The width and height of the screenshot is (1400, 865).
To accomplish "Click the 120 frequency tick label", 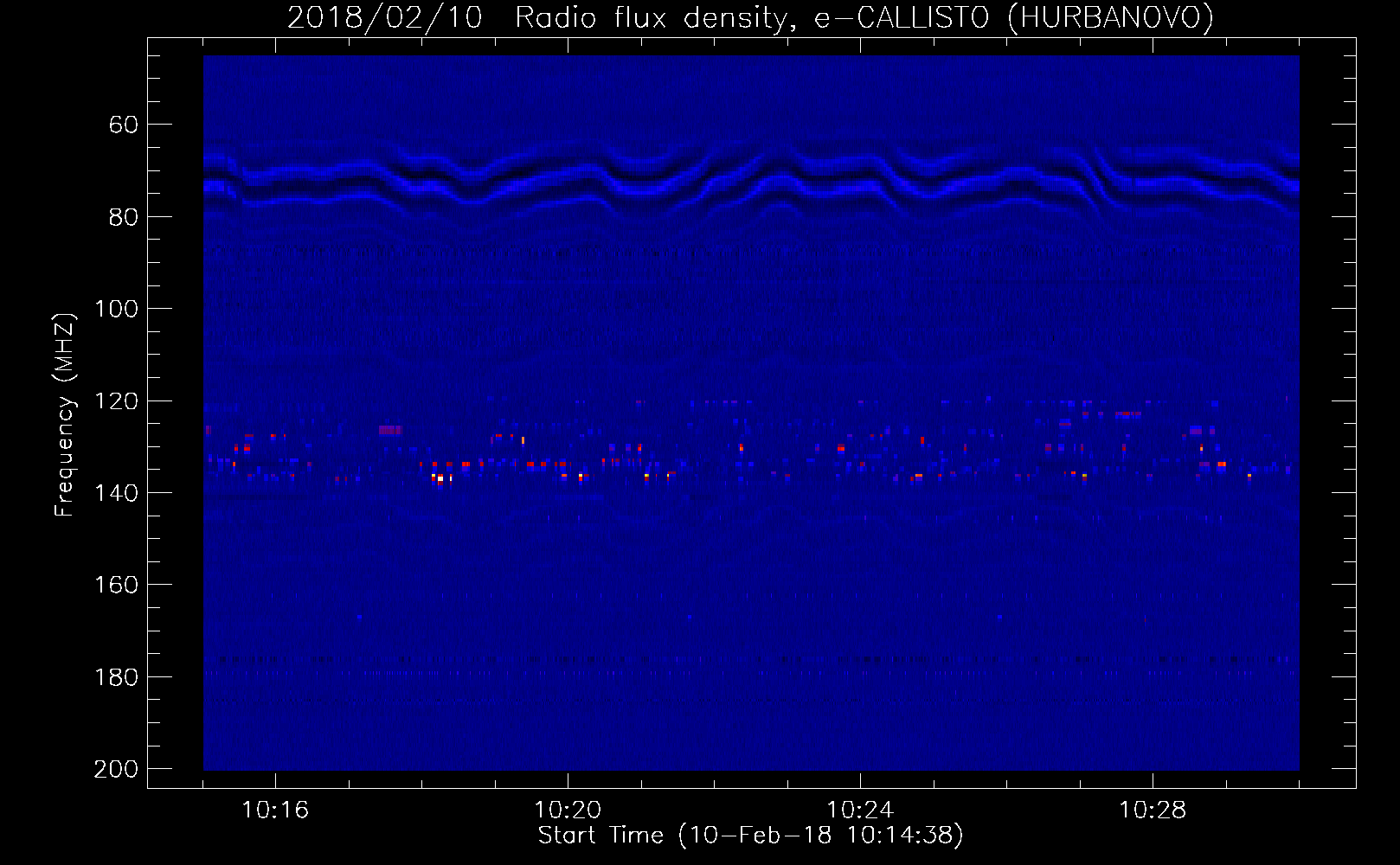I will (116, 401).
